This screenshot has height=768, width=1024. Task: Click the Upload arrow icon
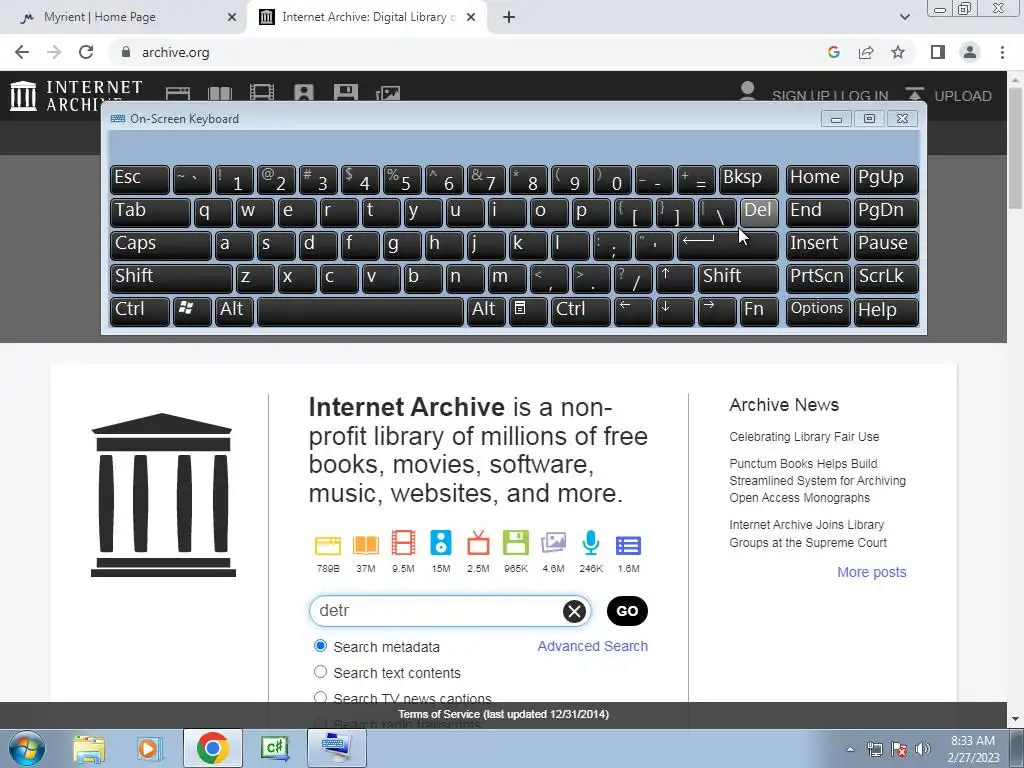(914, 94)
